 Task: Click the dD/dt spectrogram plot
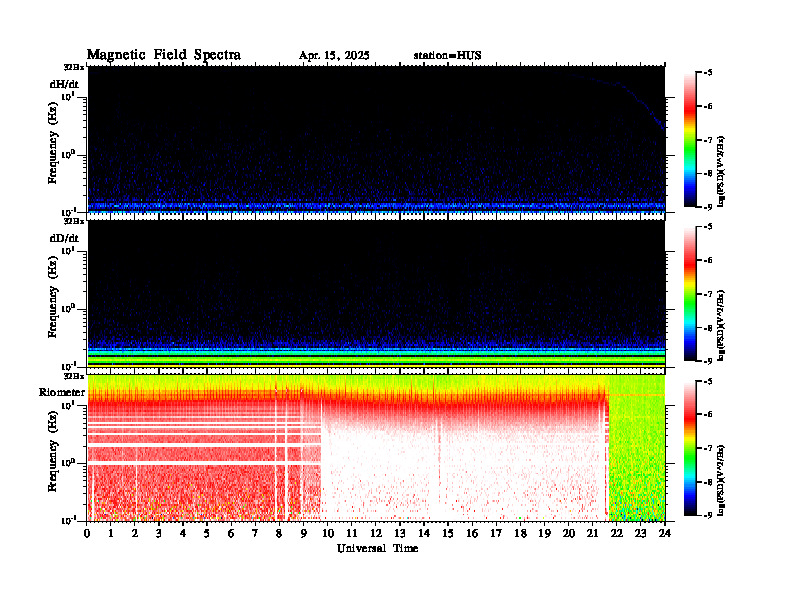(x=376, y=293)
